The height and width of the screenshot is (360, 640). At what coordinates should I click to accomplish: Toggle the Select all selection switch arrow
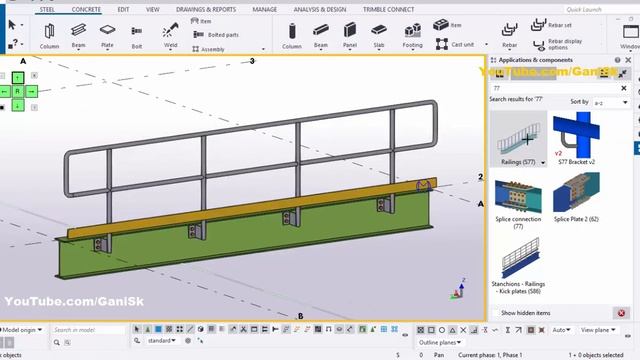tap(137, 329)
